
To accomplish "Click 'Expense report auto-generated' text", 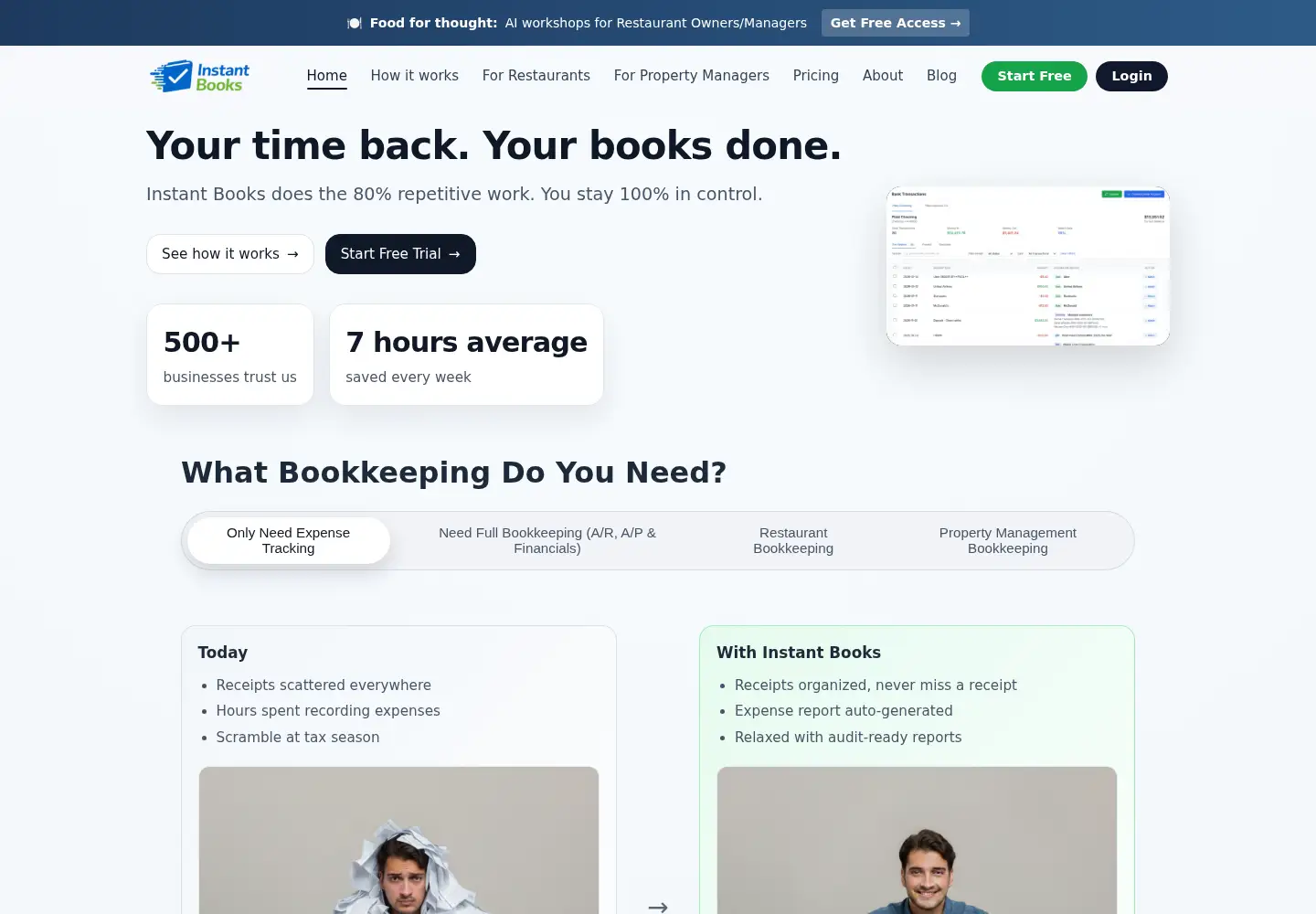I will (x=844, y=710).
